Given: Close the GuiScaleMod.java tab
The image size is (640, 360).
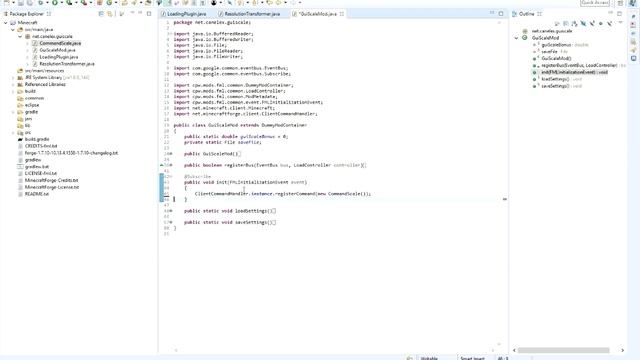Looking at the screenshot, I should point(342,14).
